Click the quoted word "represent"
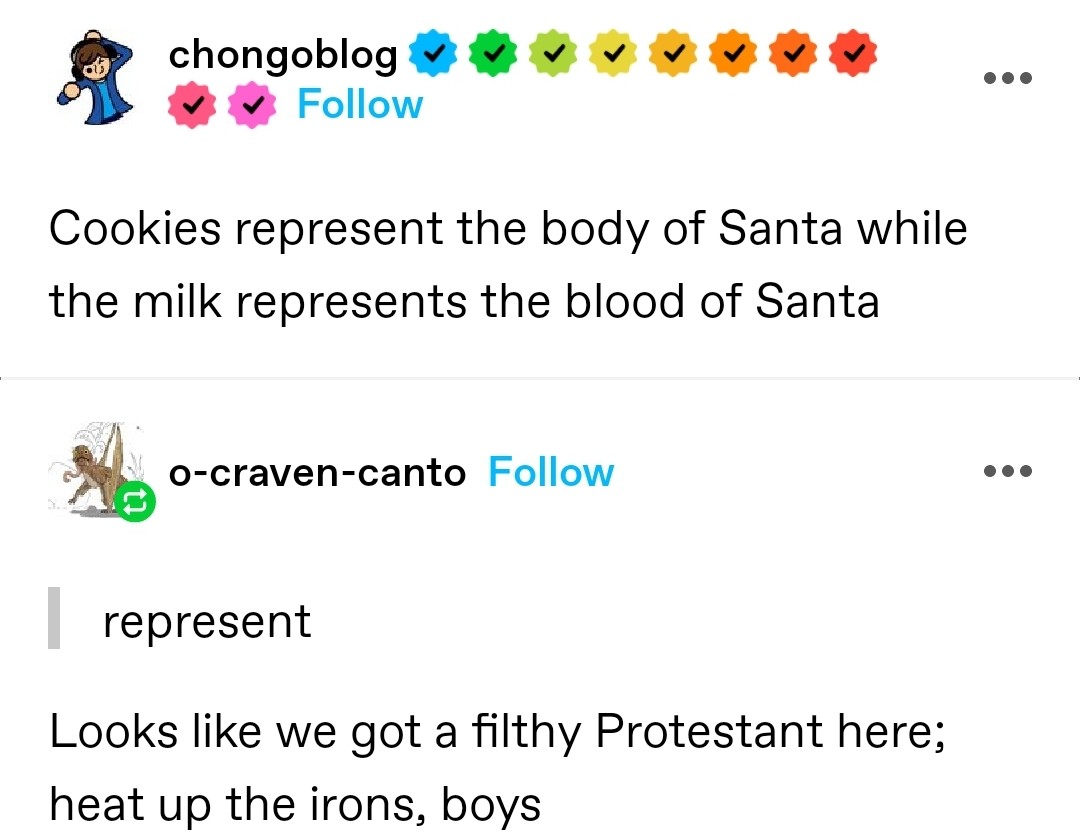Screen dimensions: 1080x840 tap(207, 622)
